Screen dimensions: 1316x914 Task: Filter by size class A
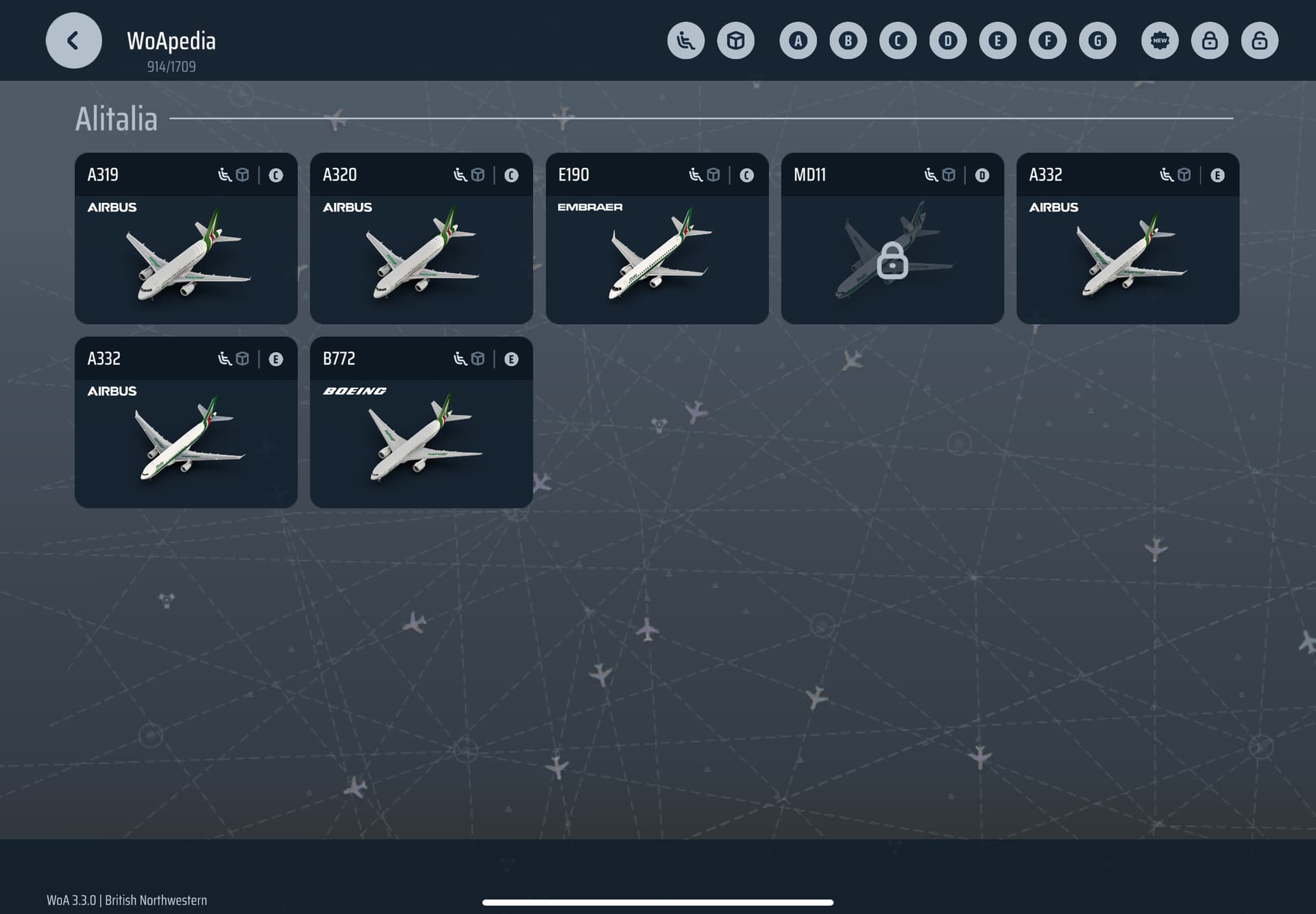tap(798, 40)
